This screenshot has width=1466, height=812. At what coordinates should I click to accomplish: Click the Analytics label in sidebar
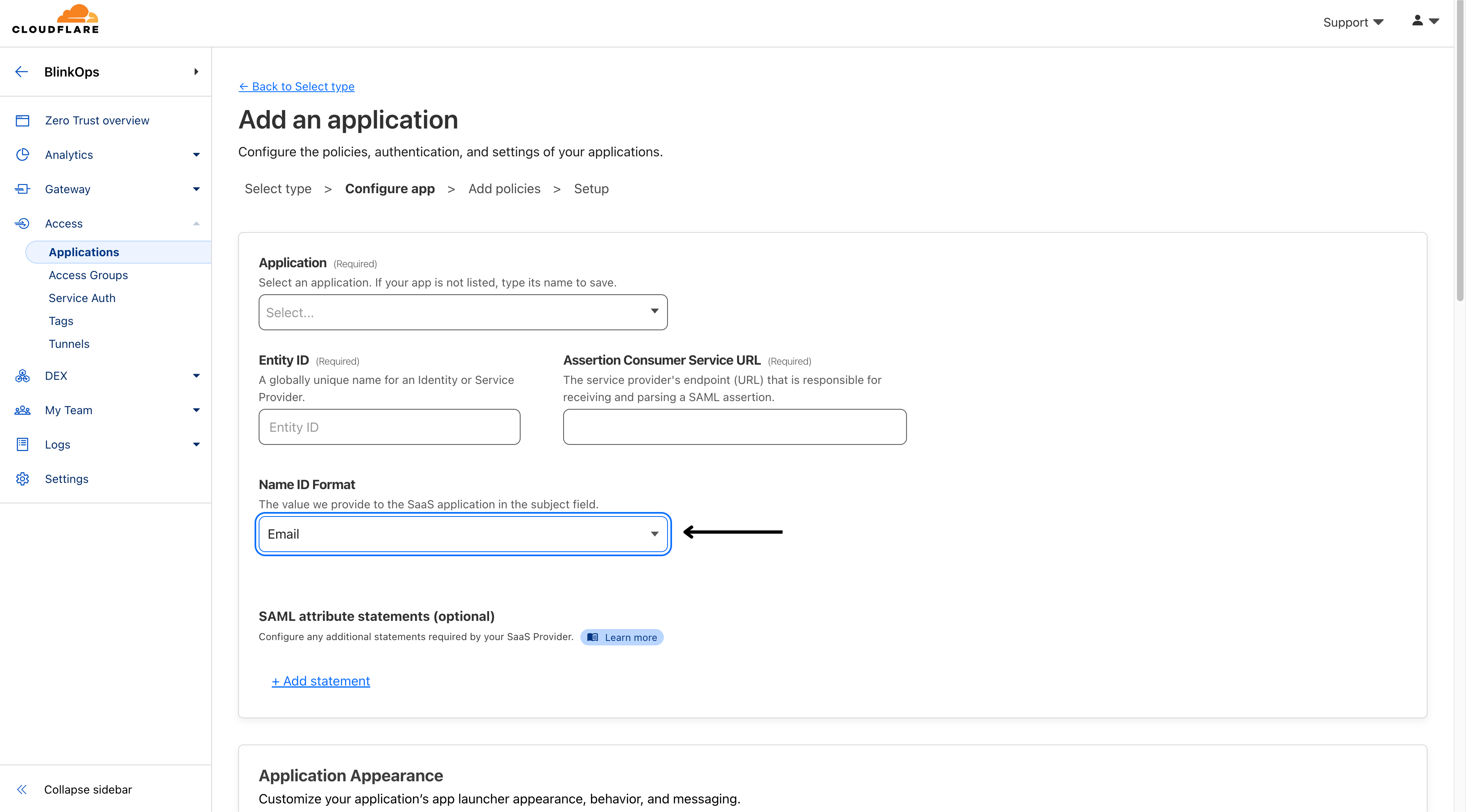(69, 155)
